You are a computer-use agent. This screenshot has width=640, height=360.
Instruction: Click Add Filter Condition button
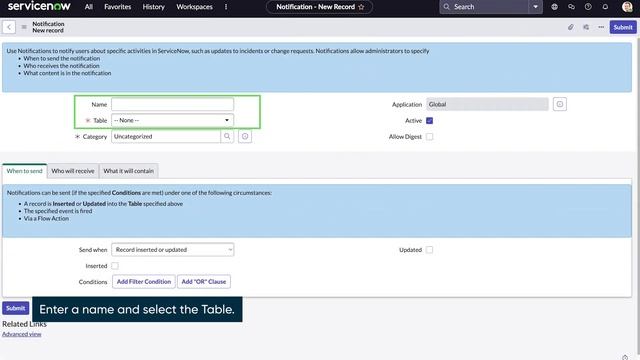click(144, 282)
